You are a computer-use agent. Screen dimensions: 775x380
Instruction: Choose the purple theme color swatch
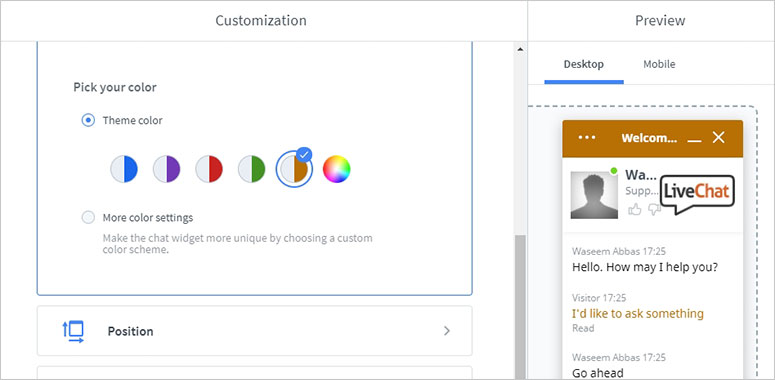click(x=167, y=169)
